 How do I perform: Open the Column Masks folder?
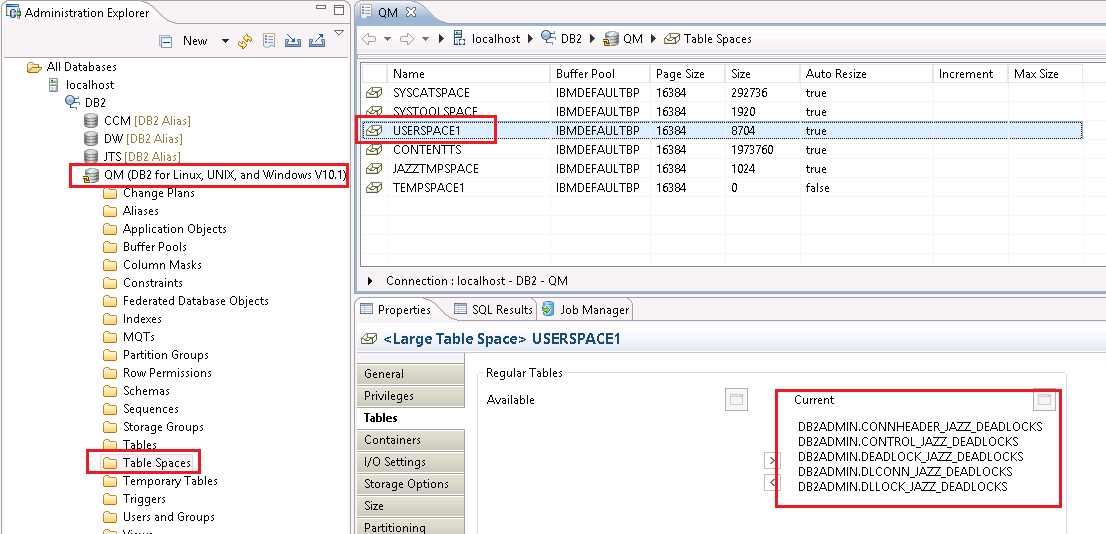(152, 265)
